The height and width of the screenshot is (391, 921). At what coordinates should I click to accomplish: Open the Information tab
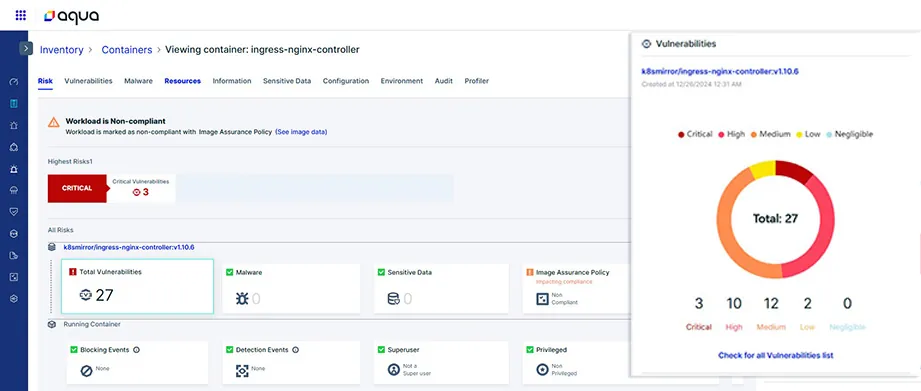(232, 81)
